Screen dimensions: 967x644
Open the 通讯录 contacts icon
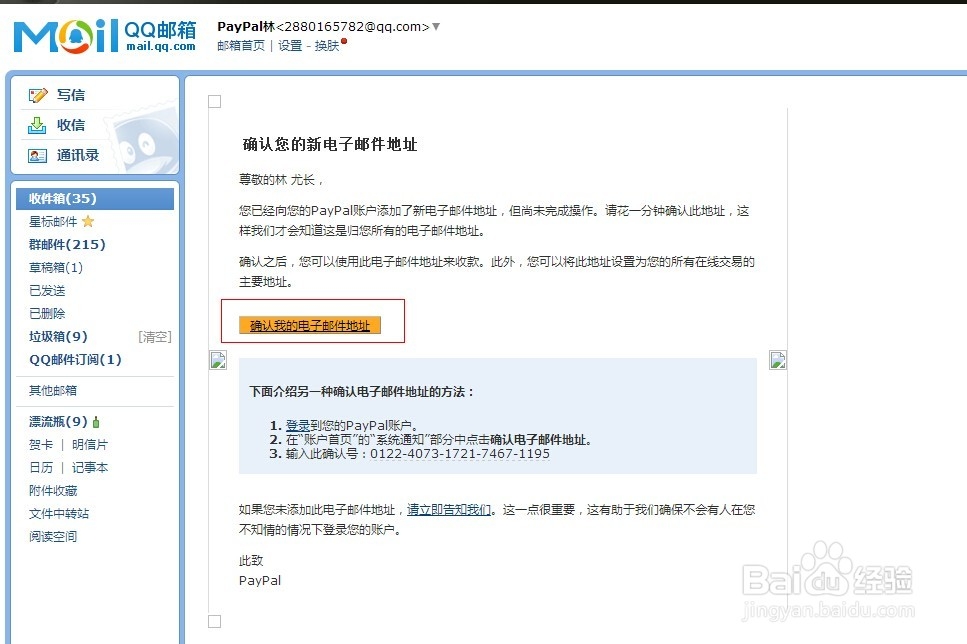[38, 155]
